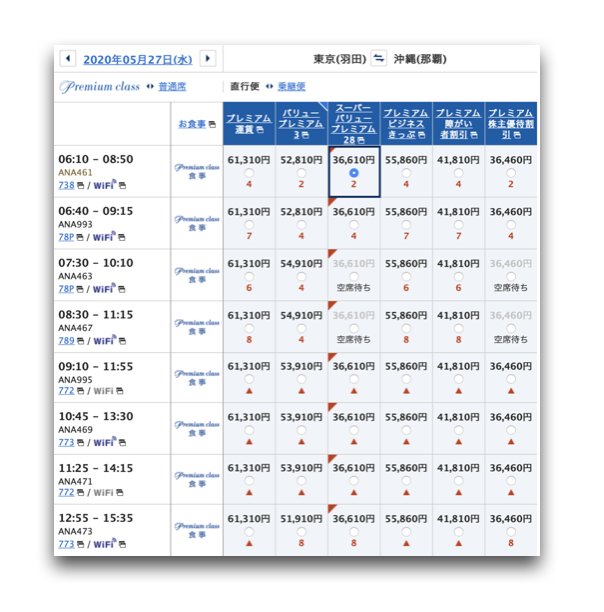Viewport: 604px width, 612px height.
Task: Select 51,910円 fare for ANA473
Action: (x=301, y=532)
